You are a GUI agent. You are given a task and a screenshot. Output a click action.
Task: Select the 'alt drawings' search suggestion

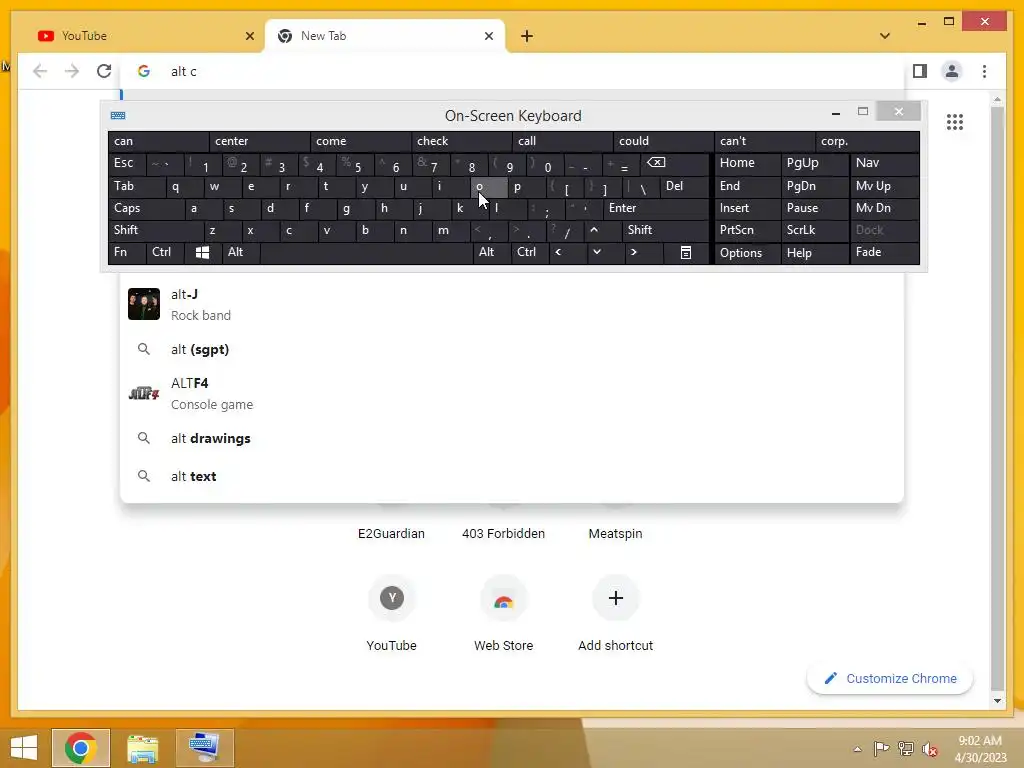tap(512, 438)
